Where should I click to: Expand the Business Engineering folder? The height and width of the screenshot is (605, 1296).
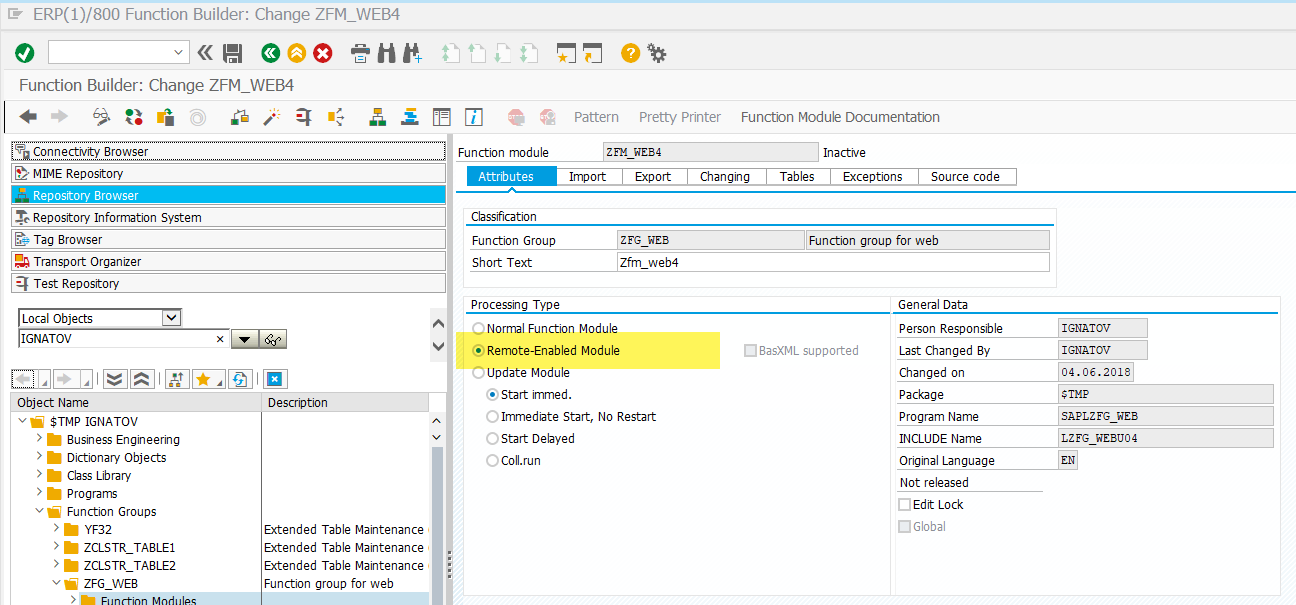click(x=40, y=439)
